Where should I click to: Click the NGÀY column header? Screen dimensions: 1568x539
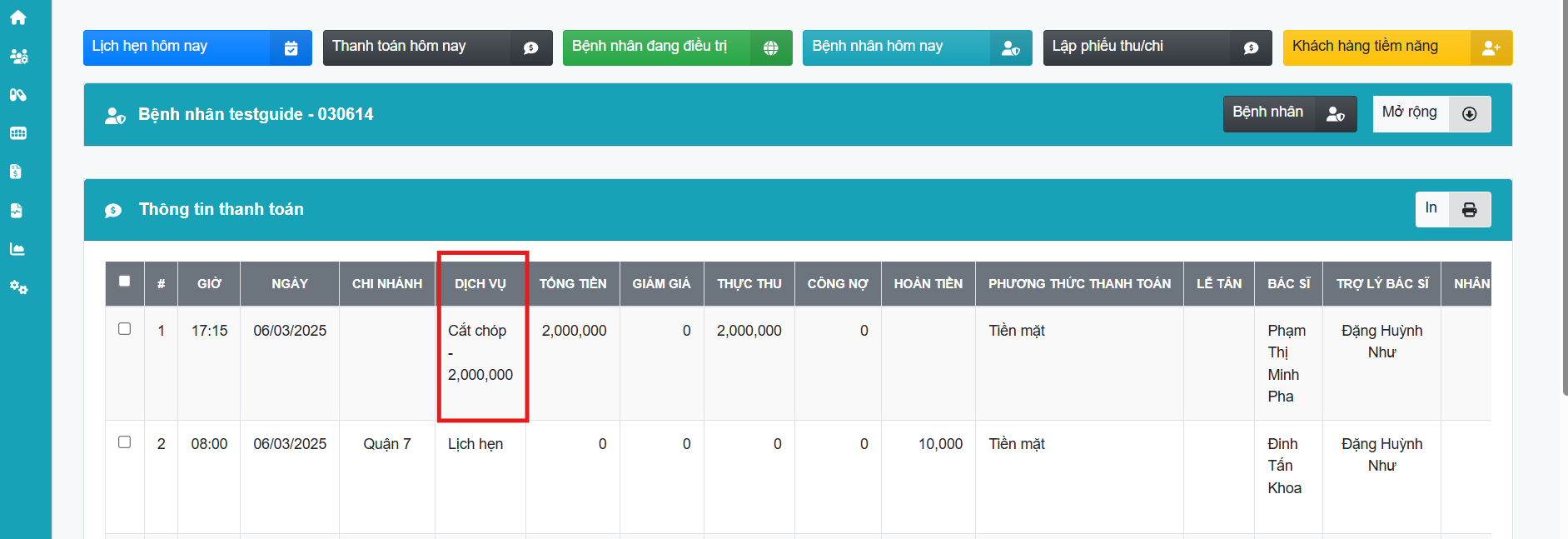(289, 284)
